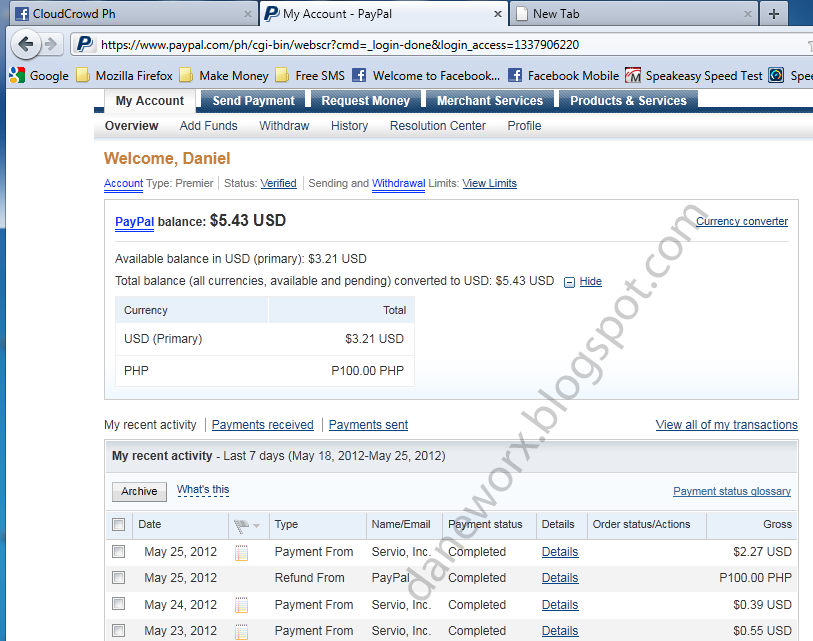
Task: Click the note icon on the $2.27 USD row
Action: tap(241, 553)
